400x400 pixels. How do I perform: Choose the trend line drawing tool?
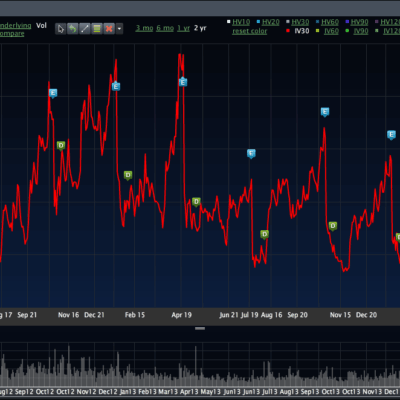pyautogui.click(x=85, y=29)
